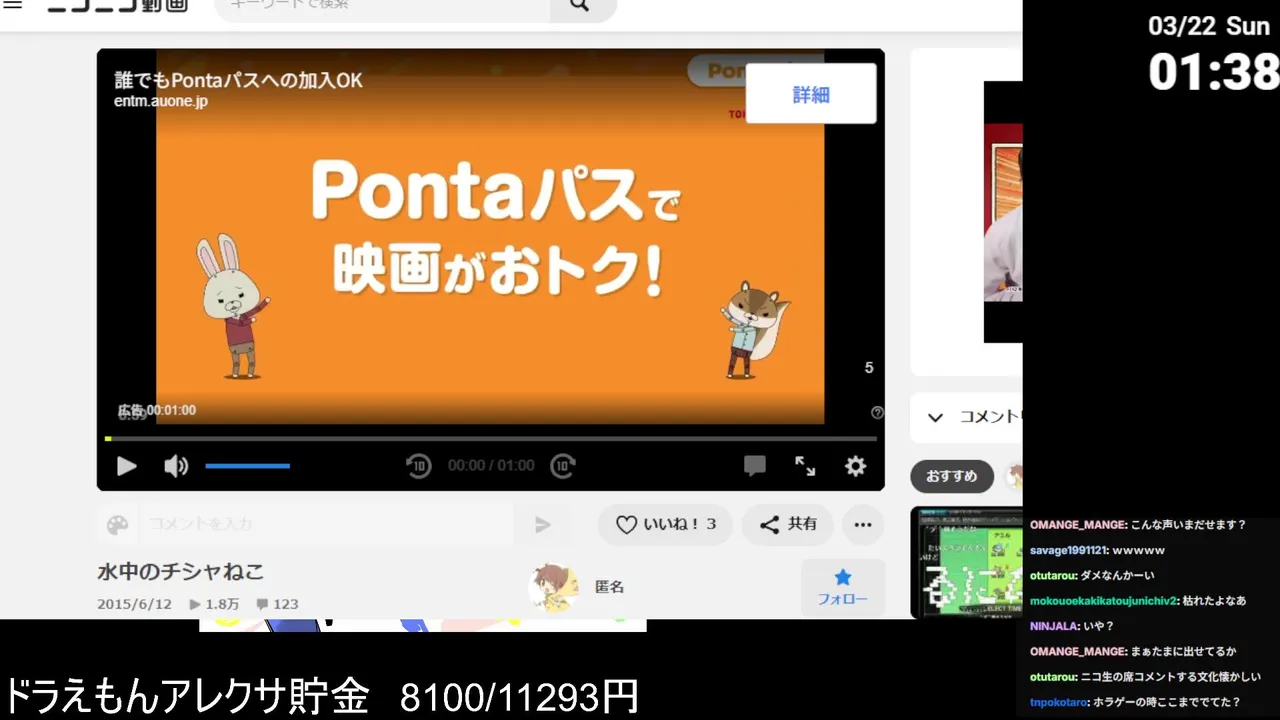
Task: Rewind ten seconds in player
Action: pos(418,466)
